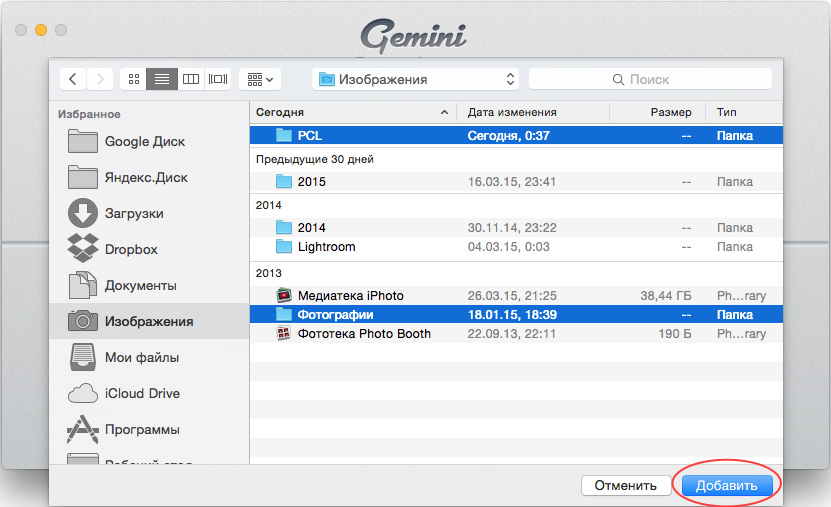
Task: Sort by the Сегодня name column header
Action: tap(351, 112)
